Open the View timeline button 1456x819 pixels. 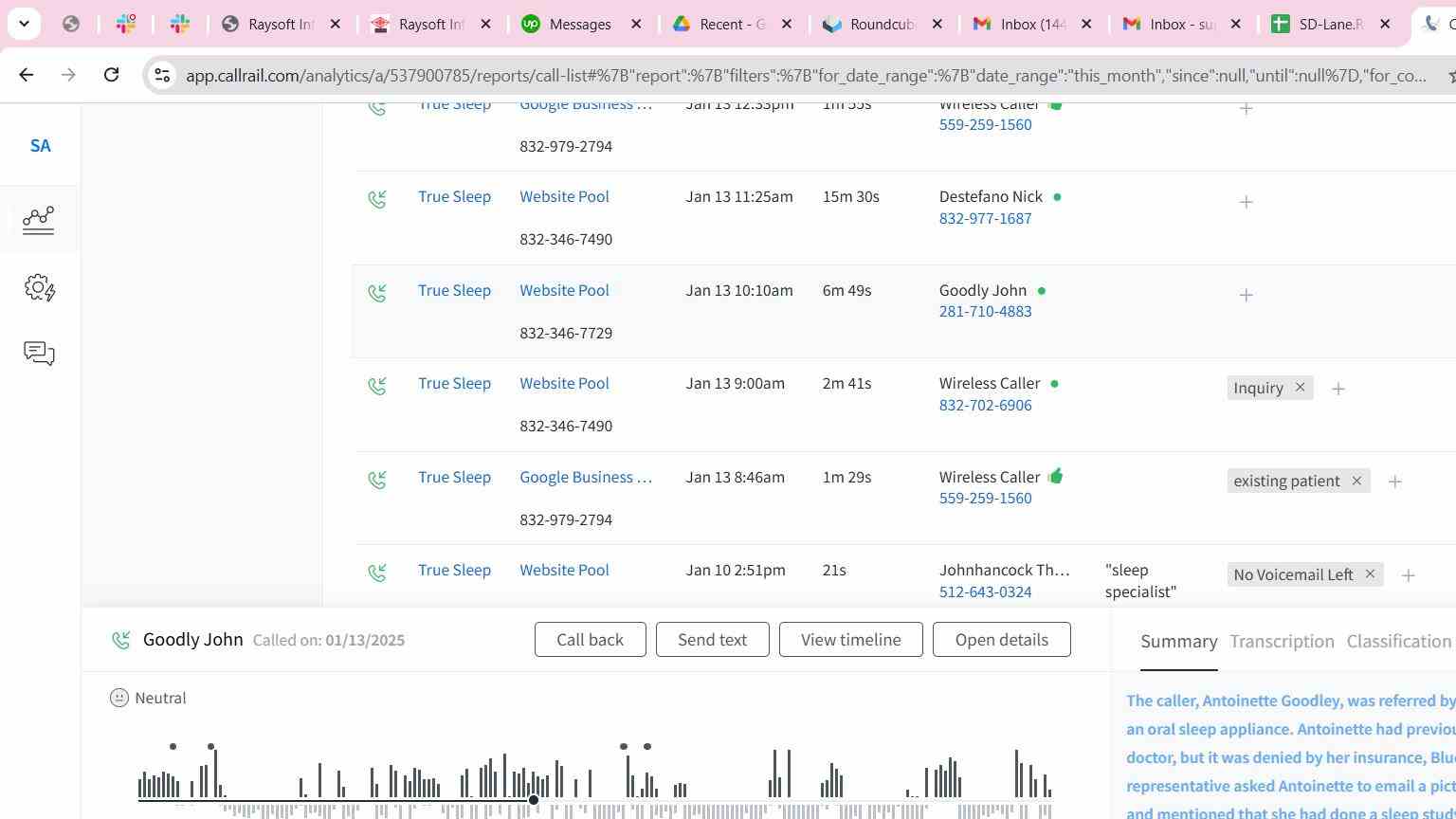coord(851,640)
